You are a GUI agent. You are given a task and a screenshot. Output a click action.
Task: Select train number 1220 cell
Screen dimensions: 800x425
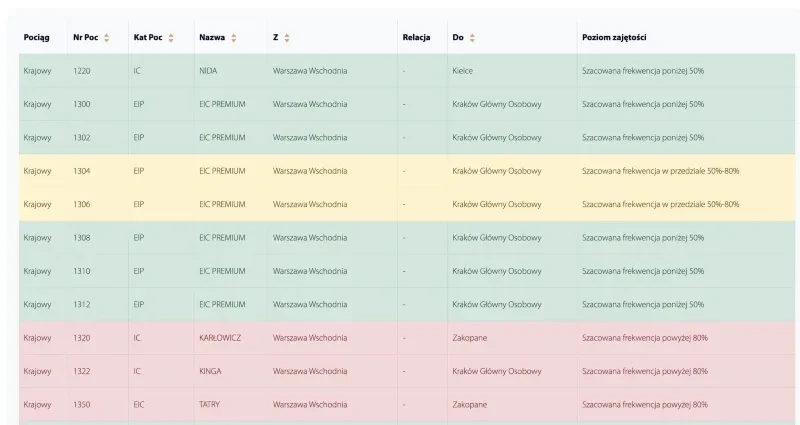click(82, 71)
